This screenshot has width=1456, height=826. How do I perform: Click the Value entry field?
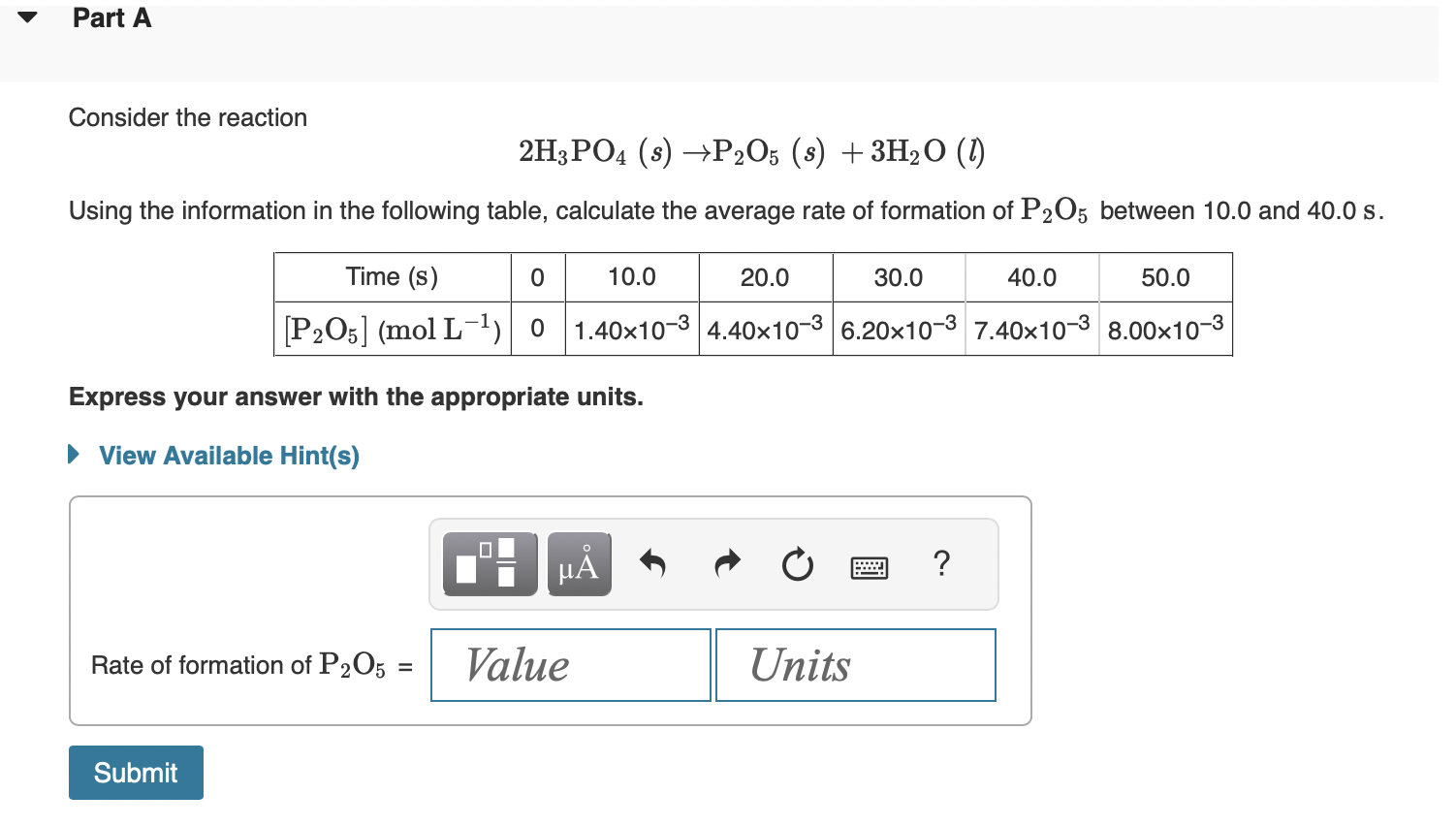tap(570, 665)
